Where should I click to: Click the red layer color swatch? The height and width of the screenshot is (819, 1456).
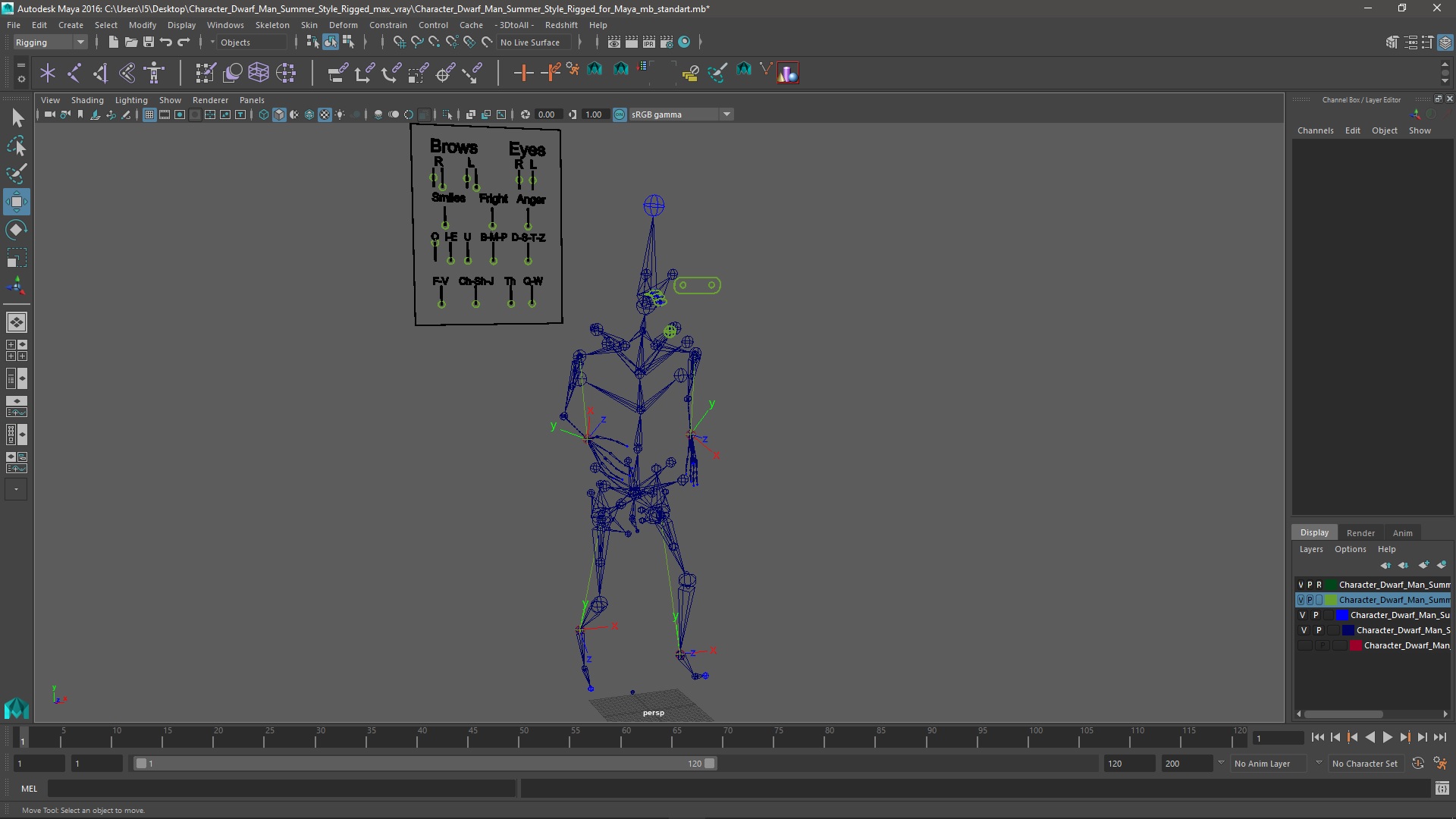[1356, 645]
